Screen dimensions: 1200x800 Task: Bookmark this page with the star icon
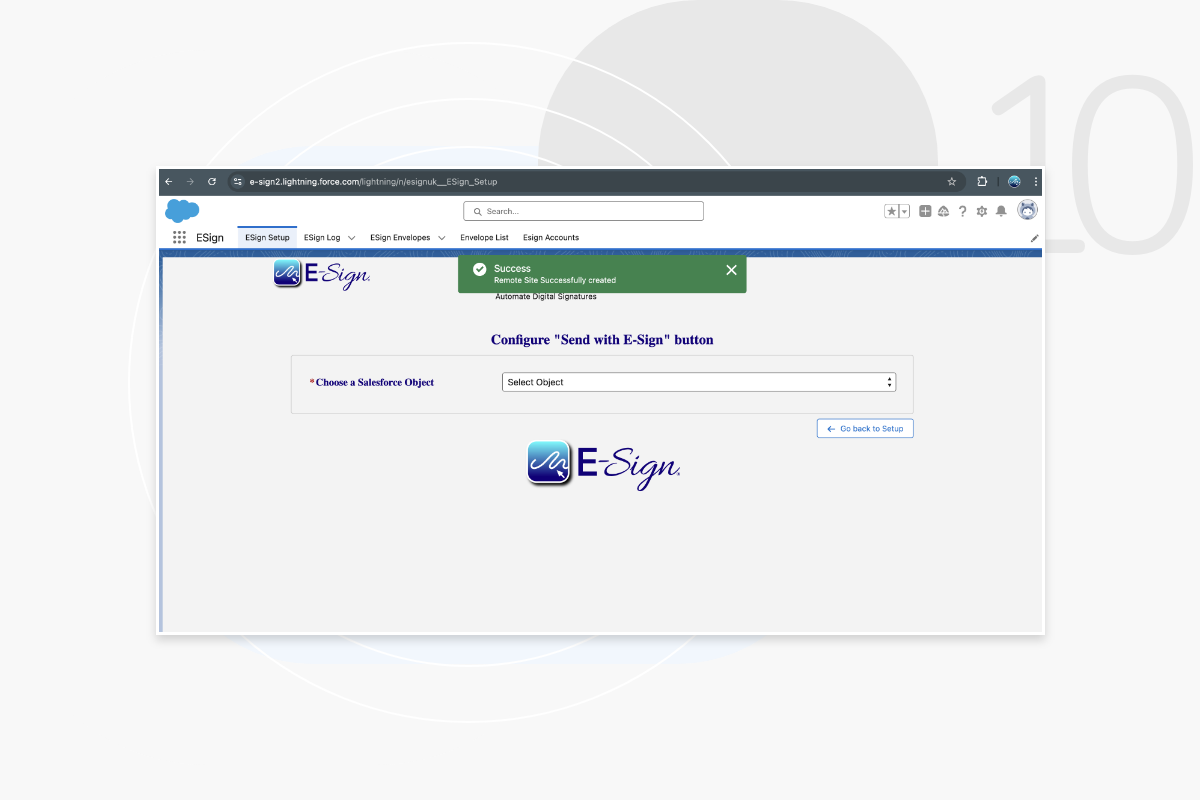pyautogui.click(x=952, y=182)
